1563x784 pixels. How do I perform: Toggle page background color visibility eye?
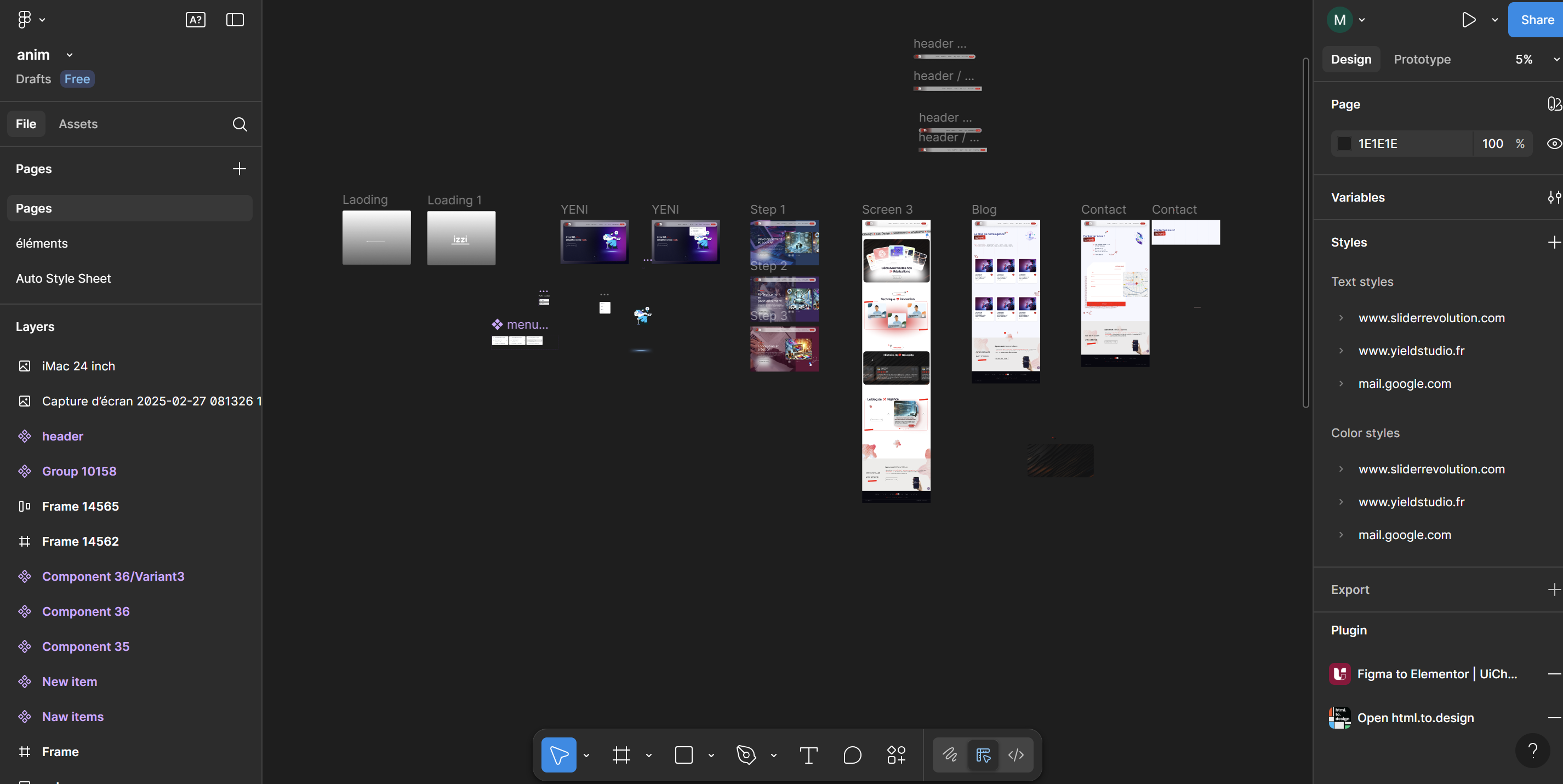tap(1553, 144)
